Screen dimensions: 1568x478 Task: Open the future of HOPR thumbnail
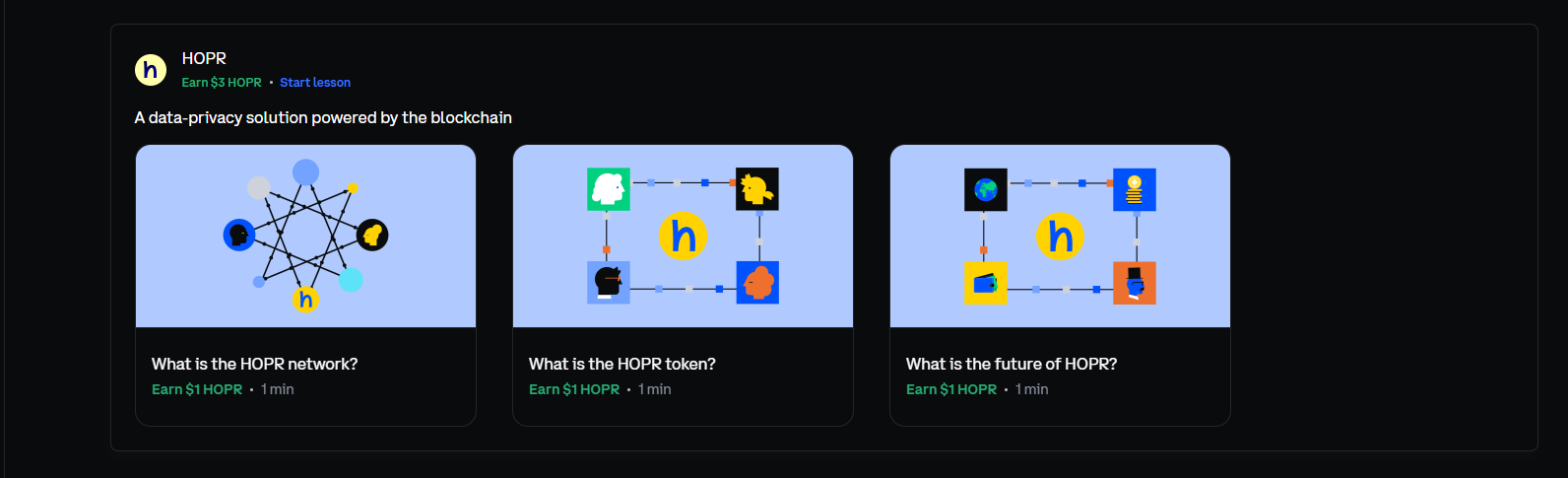coord(1060,237)
